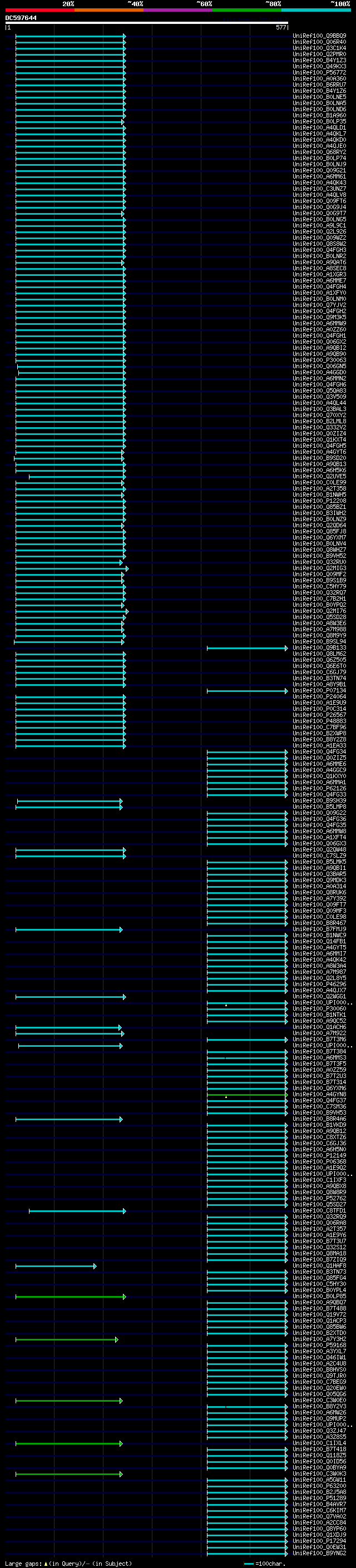Click the alignment bar for UniRef100_C8TFD1
The image size is (356, 1568).
point(77,1211)
